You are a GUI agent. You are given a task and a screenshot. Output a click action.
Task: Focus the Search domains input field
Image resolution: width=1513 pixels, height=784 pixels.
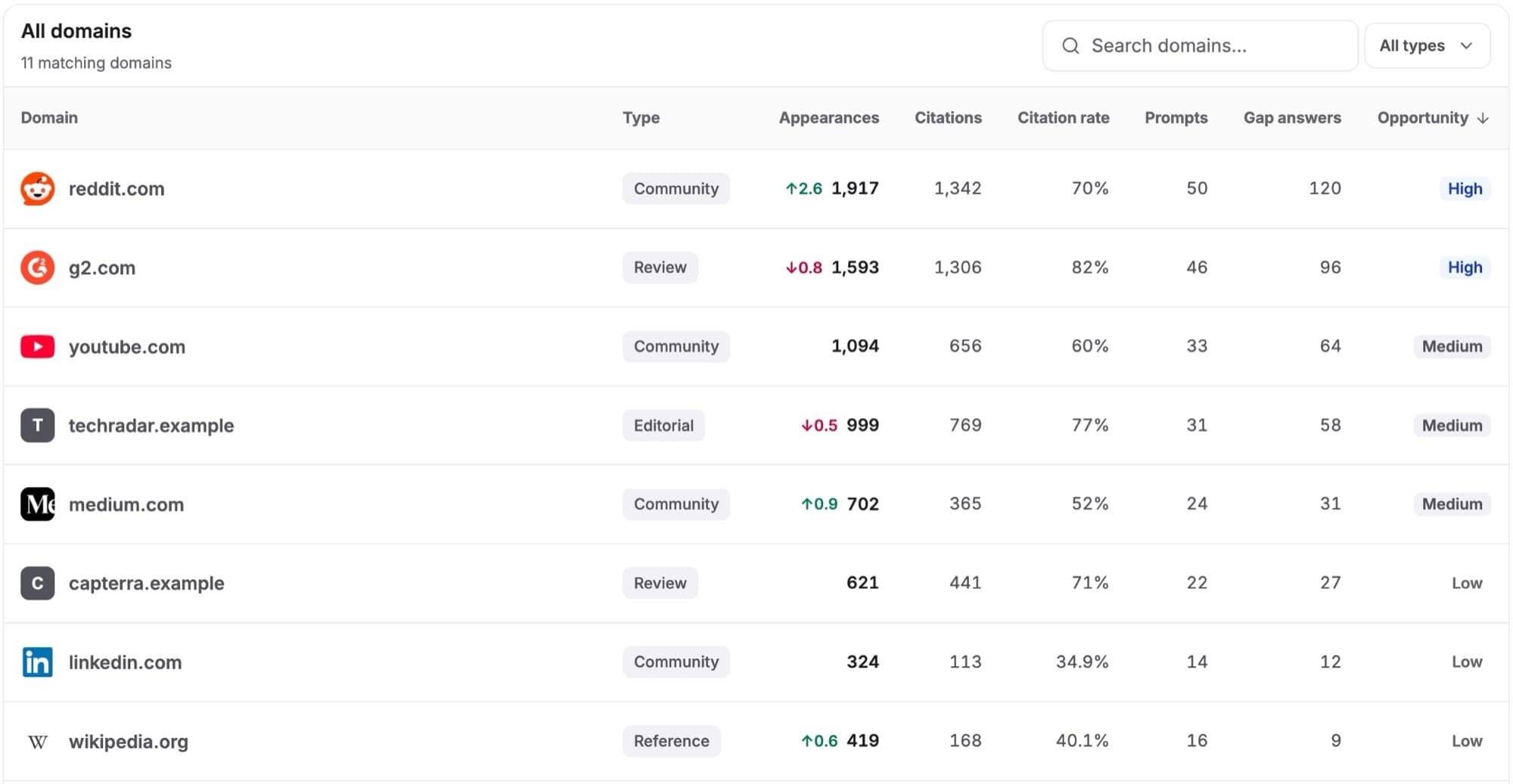pyautogui.click(x=1200, y=46)
